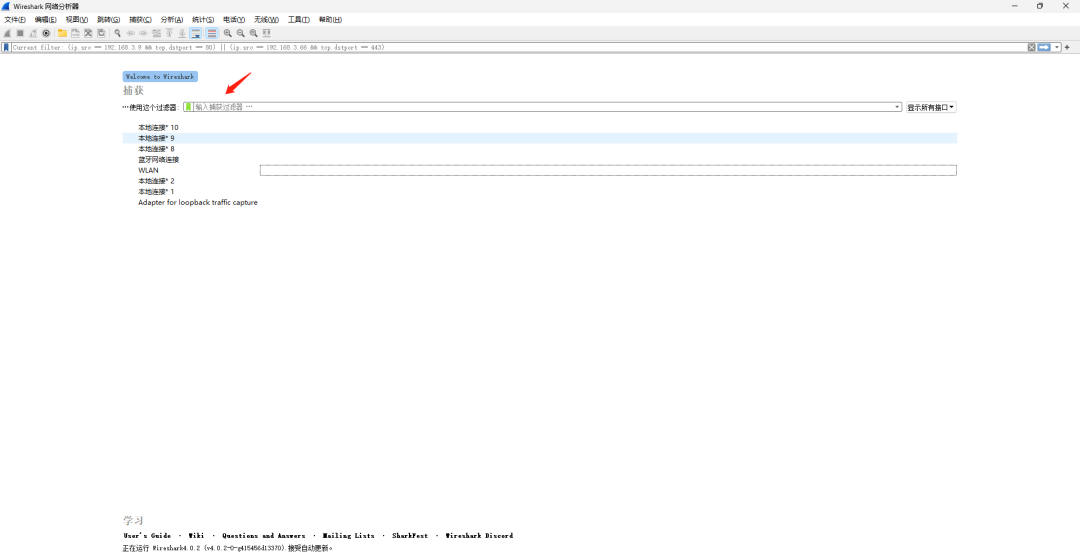Add a display filter button plus
Image resolution: width=1080 pixels, height=557 pixels.
click(x=1068, y=48)
